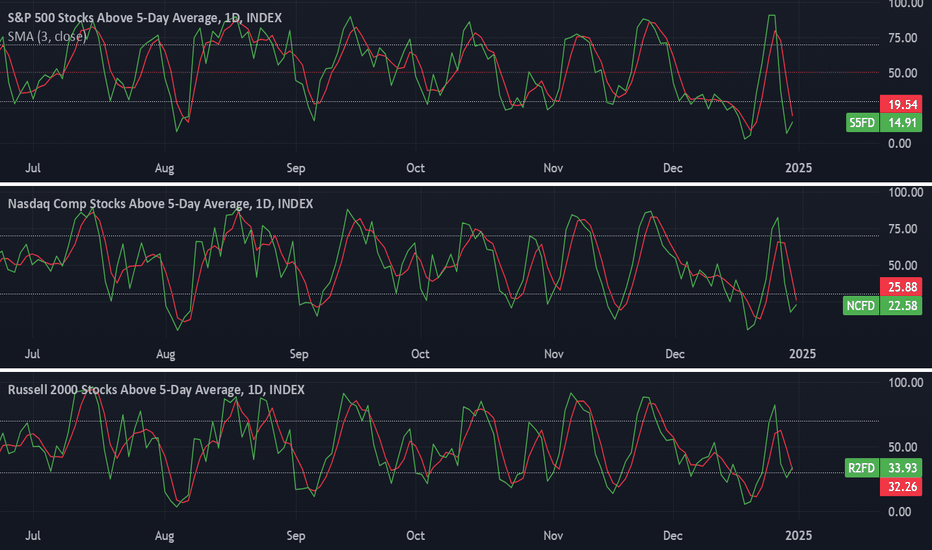Click the red 32.26 SMA value label
The image size is (932, 550).
[901, 487]
